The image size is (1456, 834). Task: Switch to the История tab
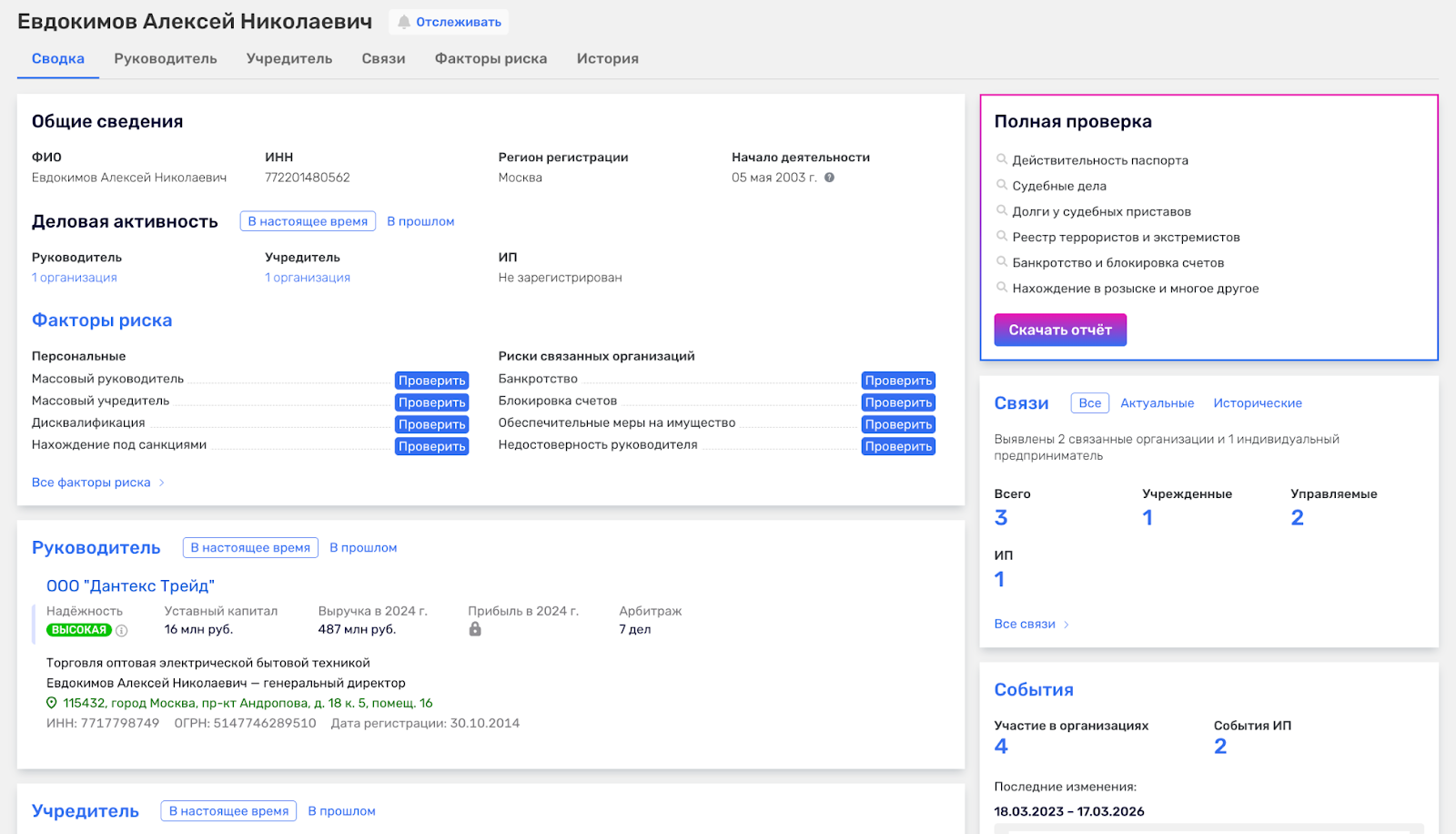coord(607,59)
